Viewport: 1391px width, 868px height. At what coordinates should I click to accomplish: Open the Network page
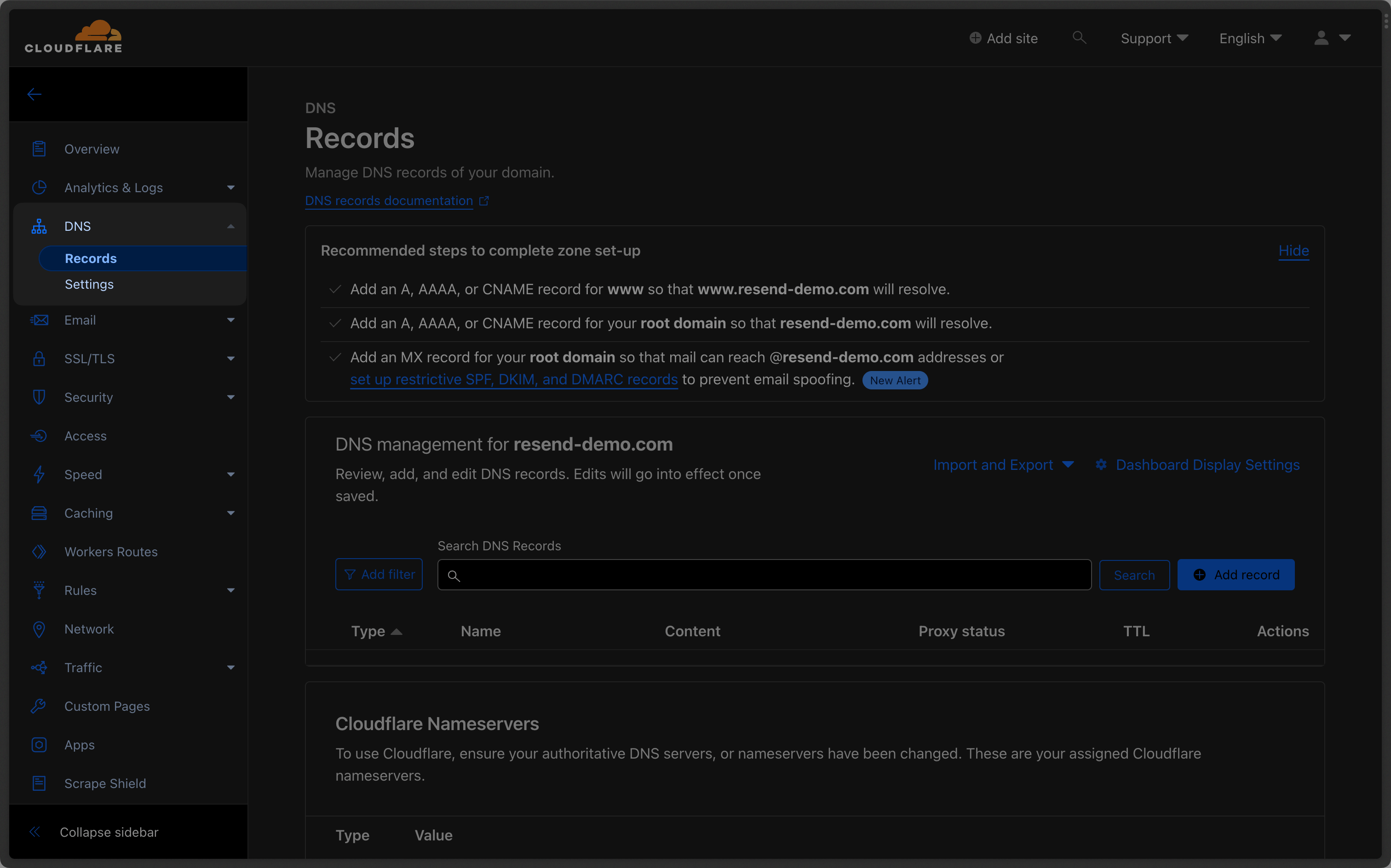point(89,629)
